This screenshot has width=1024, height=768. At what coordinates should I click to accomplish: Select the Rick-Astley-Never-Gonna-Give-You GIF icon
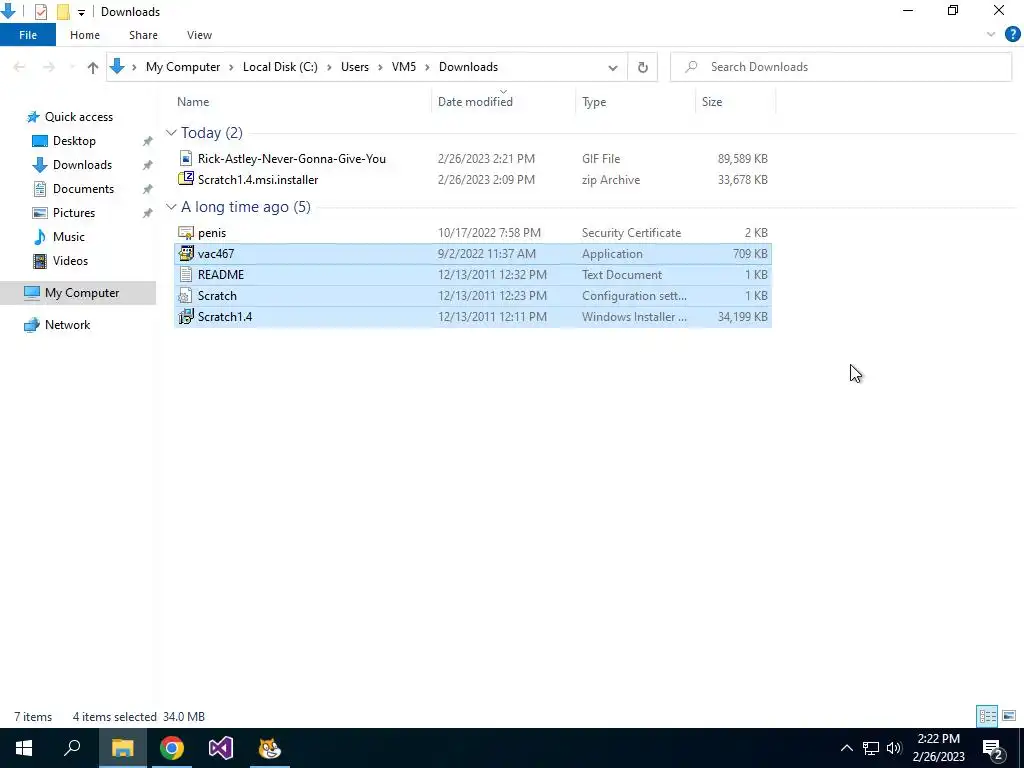186,159
